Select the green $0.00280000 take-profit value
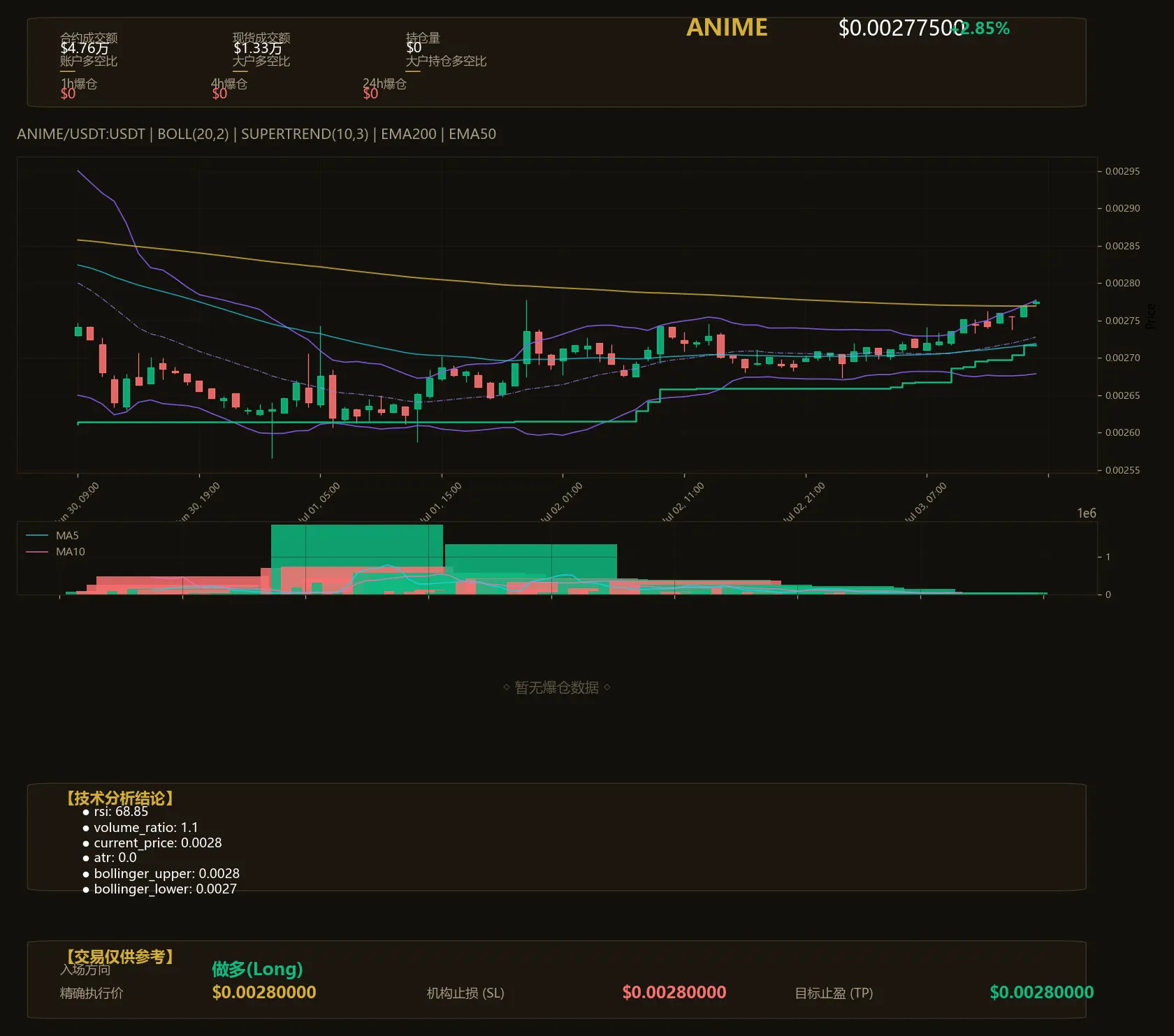 tap(1042, 992)
